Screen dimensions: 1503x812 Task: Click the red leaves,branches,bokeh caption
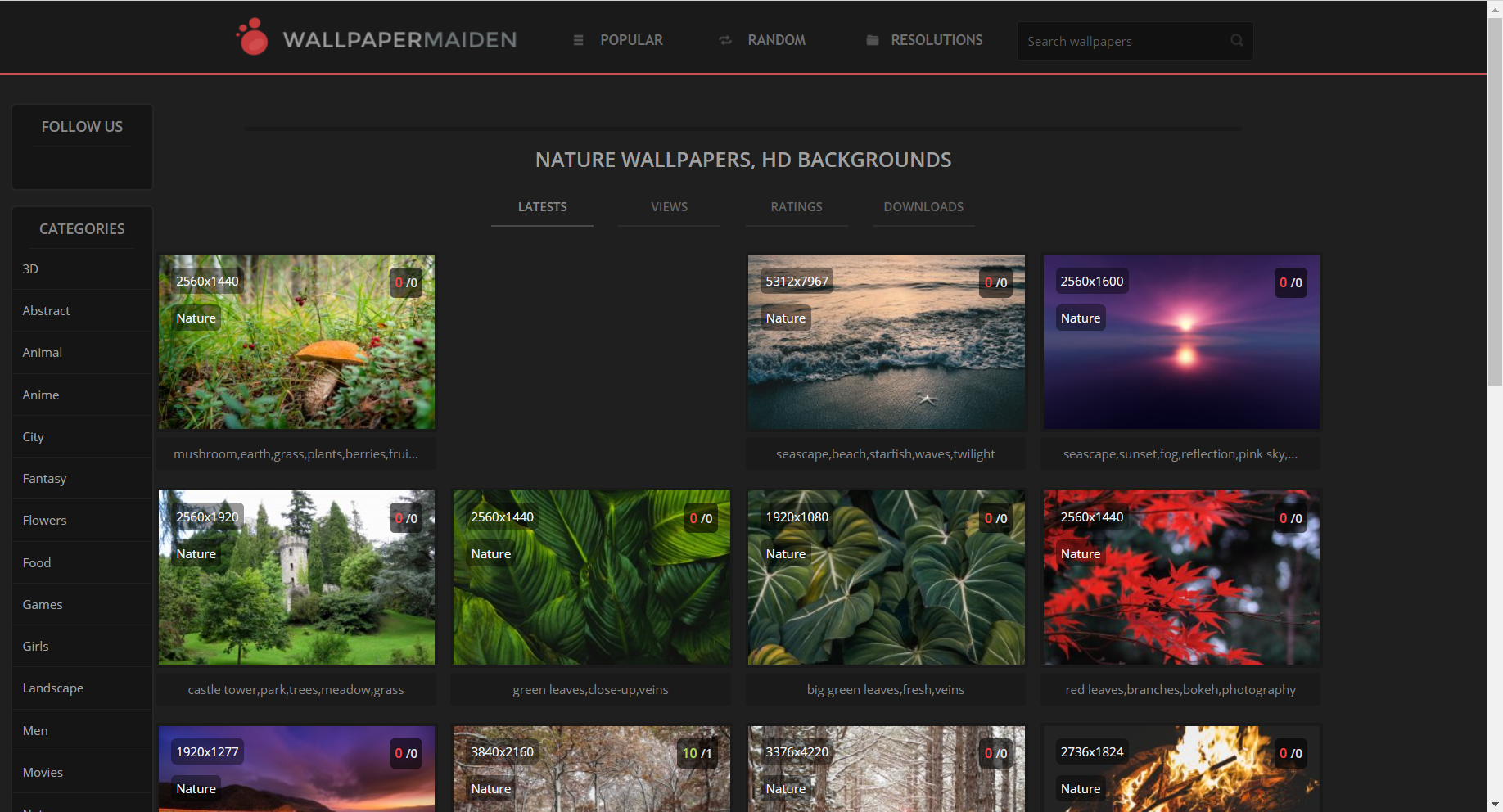click(x=1180, y=689)
